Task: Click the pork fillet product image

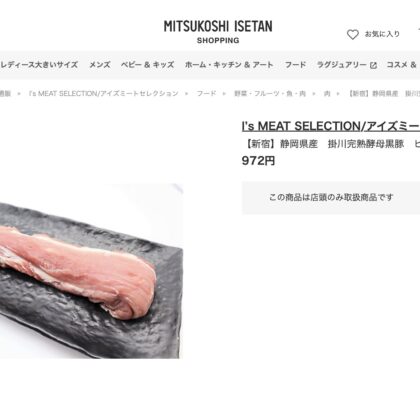Action: coord(91,271)
